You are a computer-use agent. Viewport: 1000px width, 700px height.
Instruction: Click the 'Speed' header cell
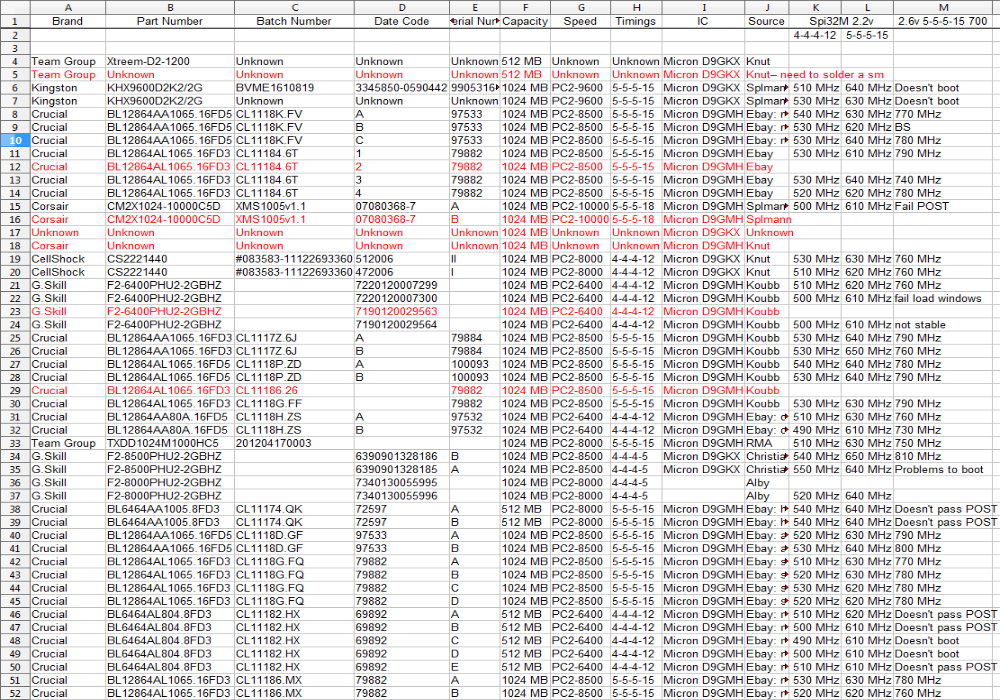580,21
